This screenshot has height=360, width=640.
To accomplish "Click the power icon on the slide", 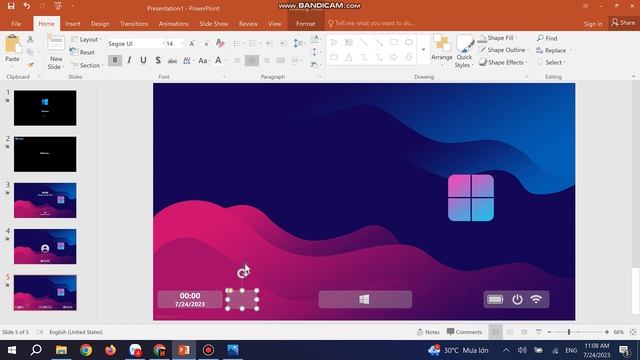I will 517,299.
